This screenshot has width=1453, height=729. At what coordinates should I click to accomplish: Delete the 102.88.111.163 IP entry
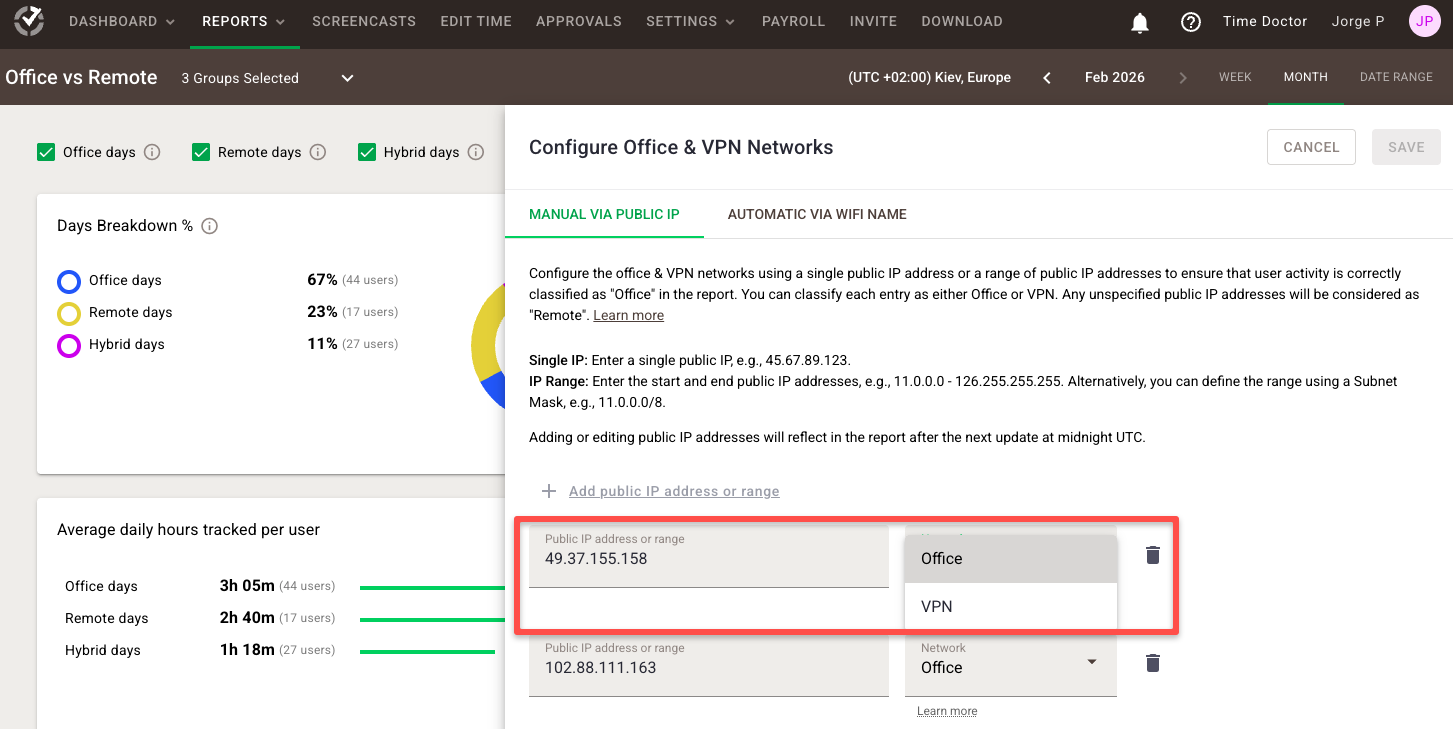[1153, 663]
